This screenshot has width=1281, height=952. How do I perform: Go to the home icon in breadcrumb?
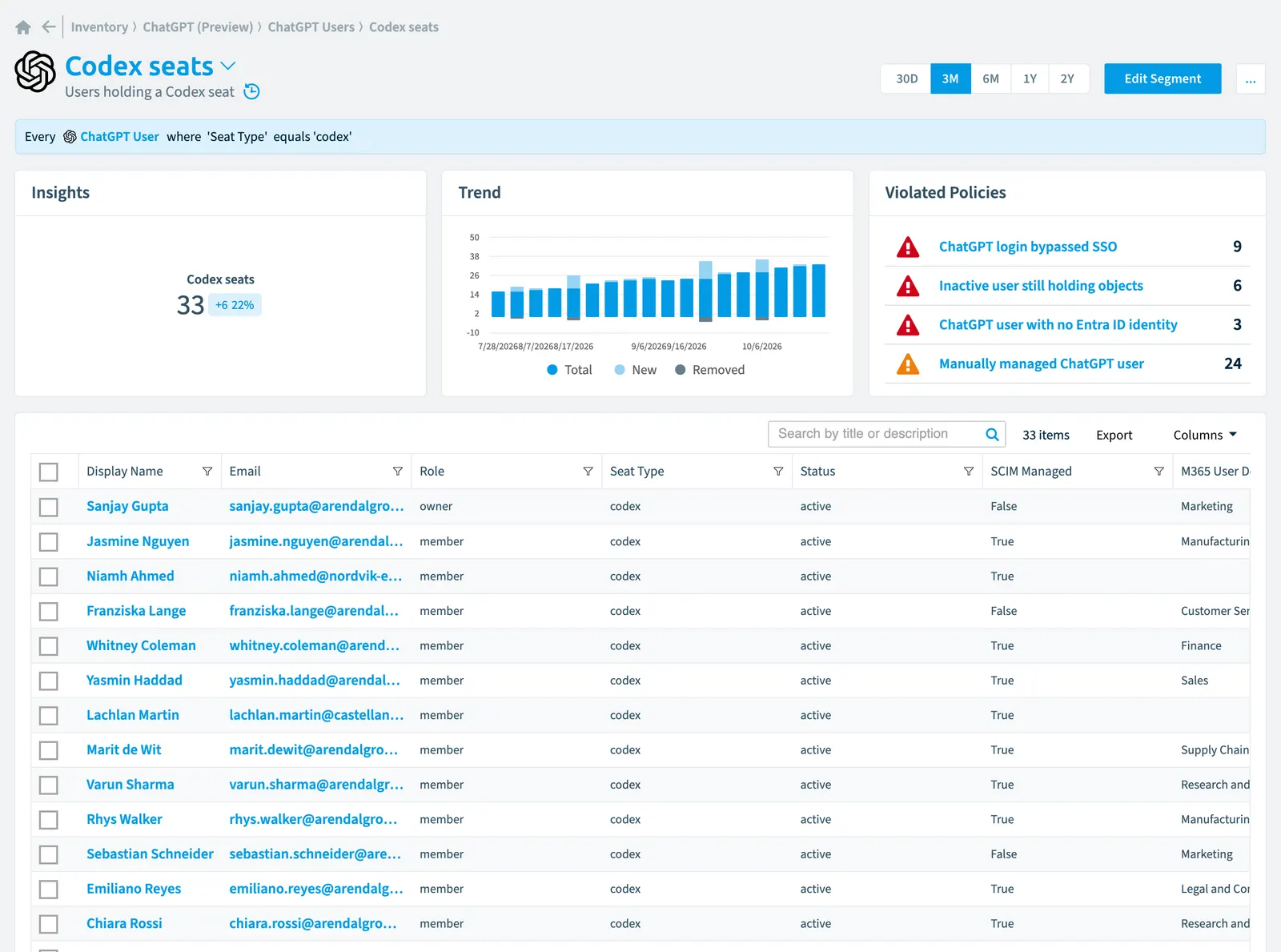pyautogui.click(x=23, y=27)
